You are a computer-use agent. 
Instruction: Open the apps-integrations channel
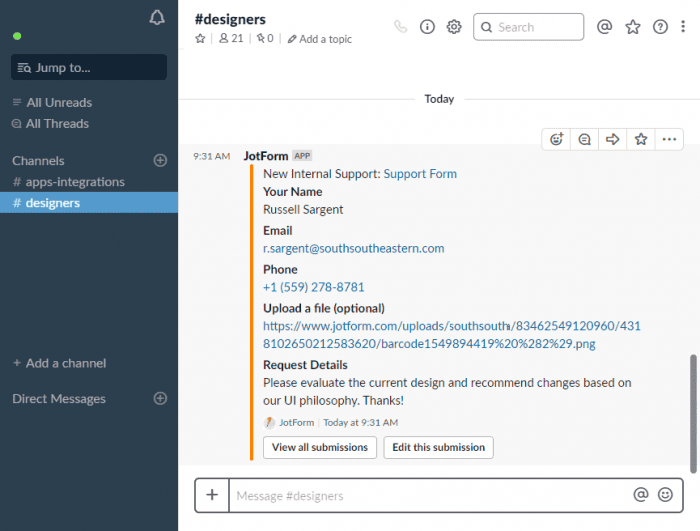click(x=75, y=182)
